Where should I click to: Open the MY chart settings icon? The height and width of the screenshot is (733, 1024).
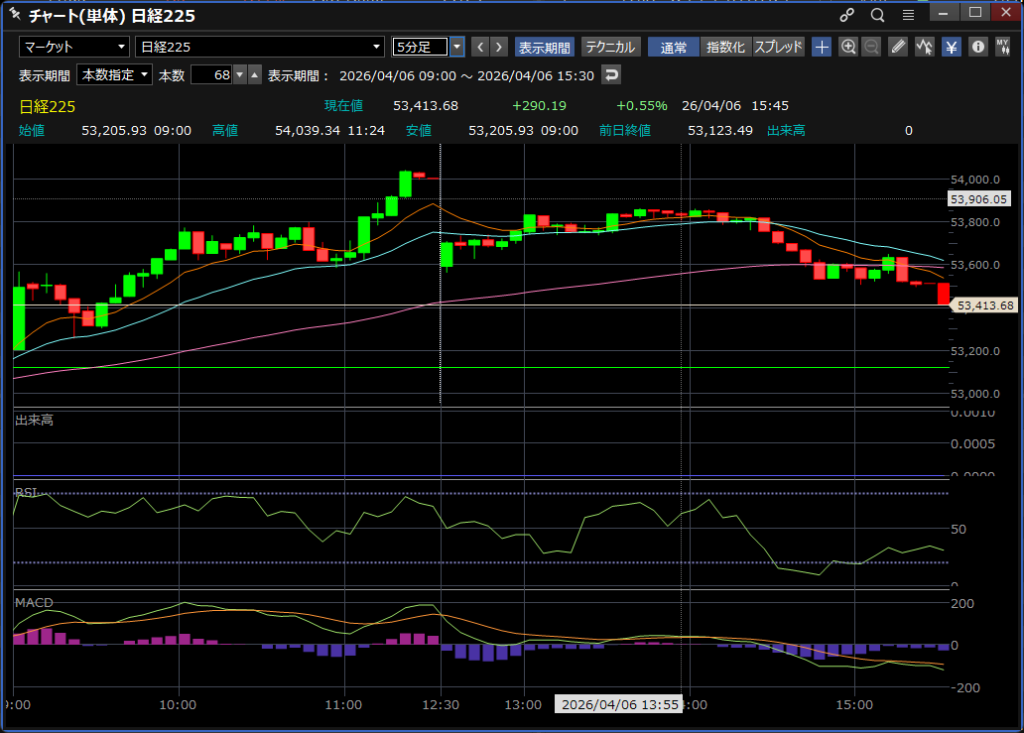1002,47
